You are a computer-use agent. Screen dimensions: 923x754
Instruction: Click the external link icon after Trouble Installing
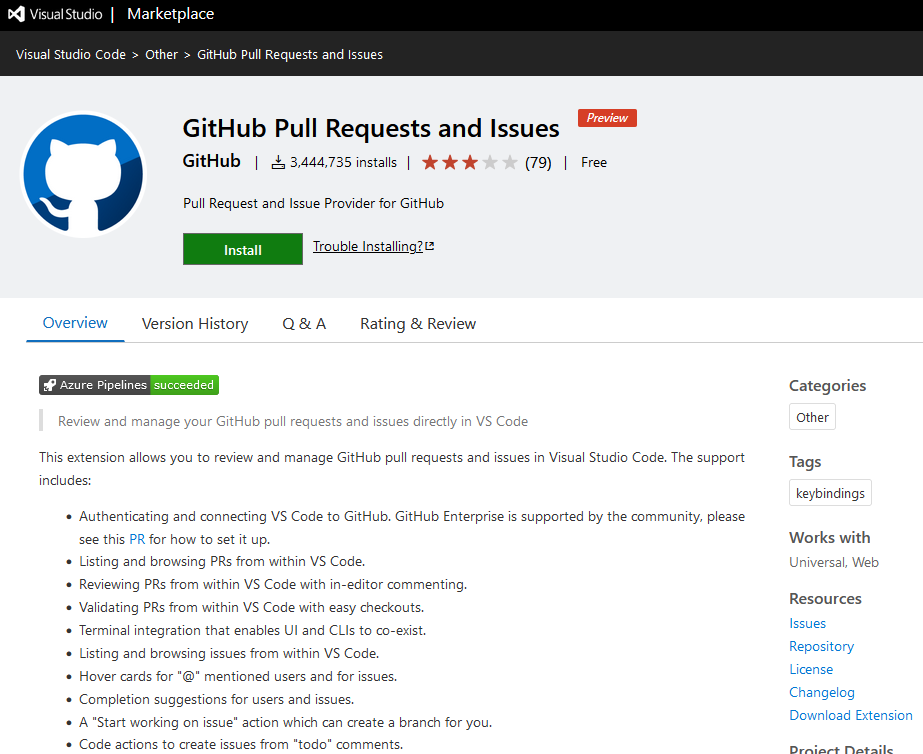[430, 247]
